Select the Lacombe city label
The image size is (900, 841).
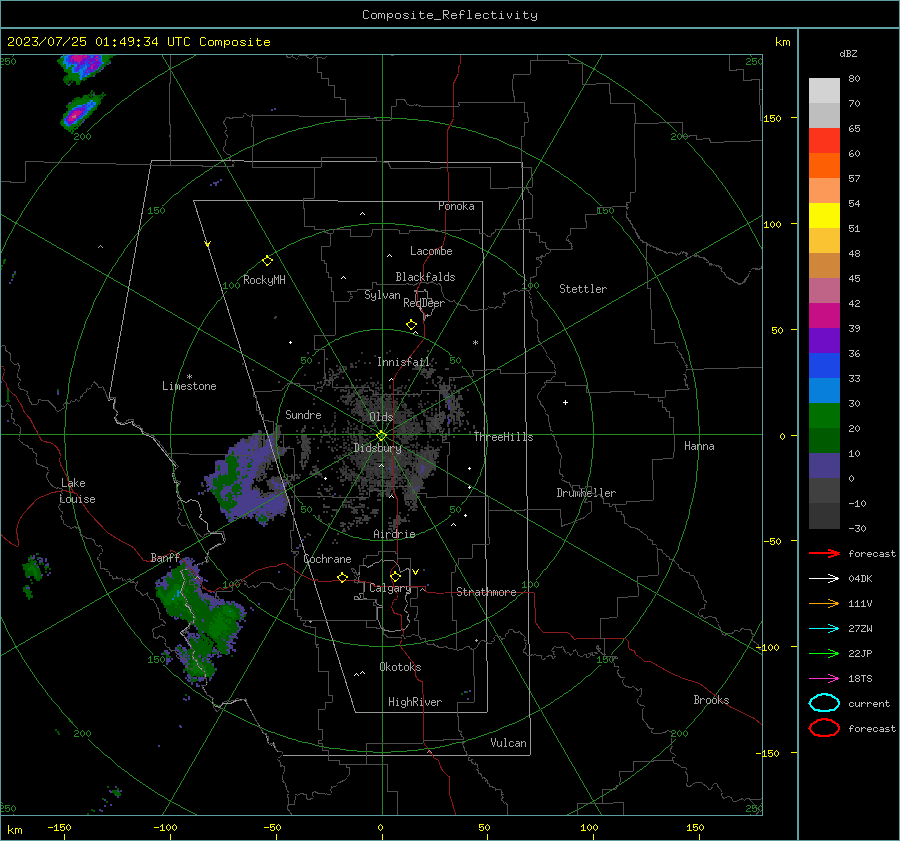tap(431, 251)
